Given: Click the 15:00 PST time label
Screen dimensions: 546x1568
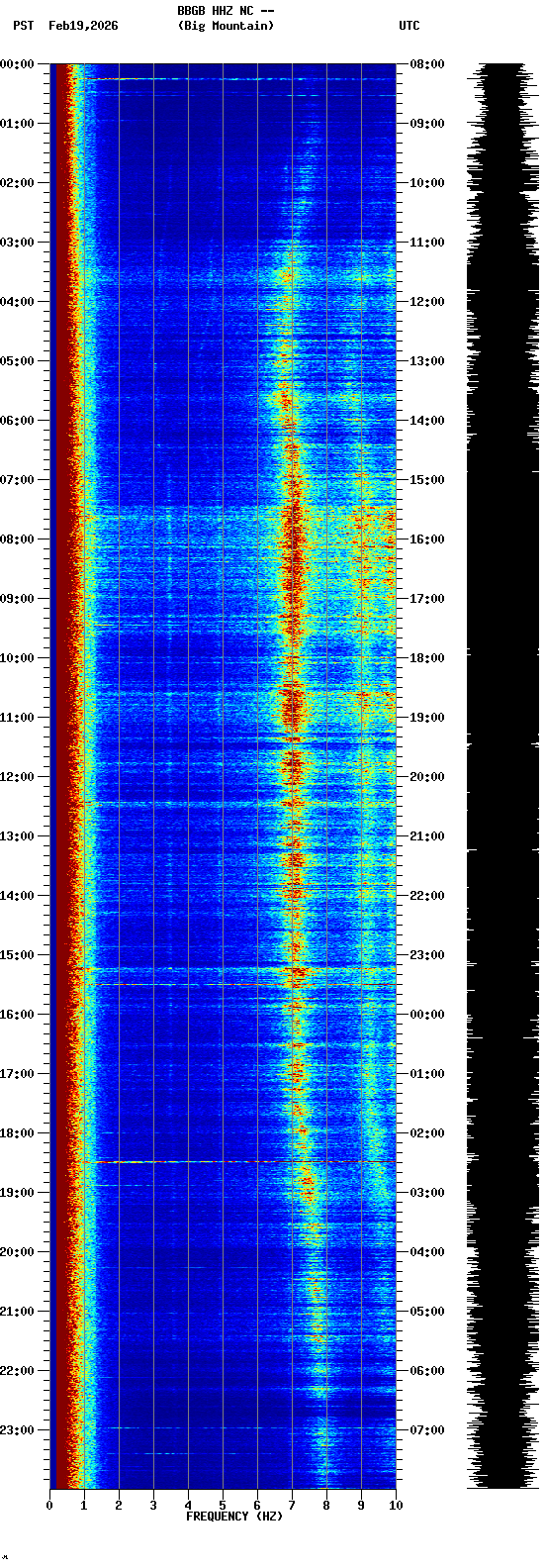Looking at the screenshot, I should [18, 955].
